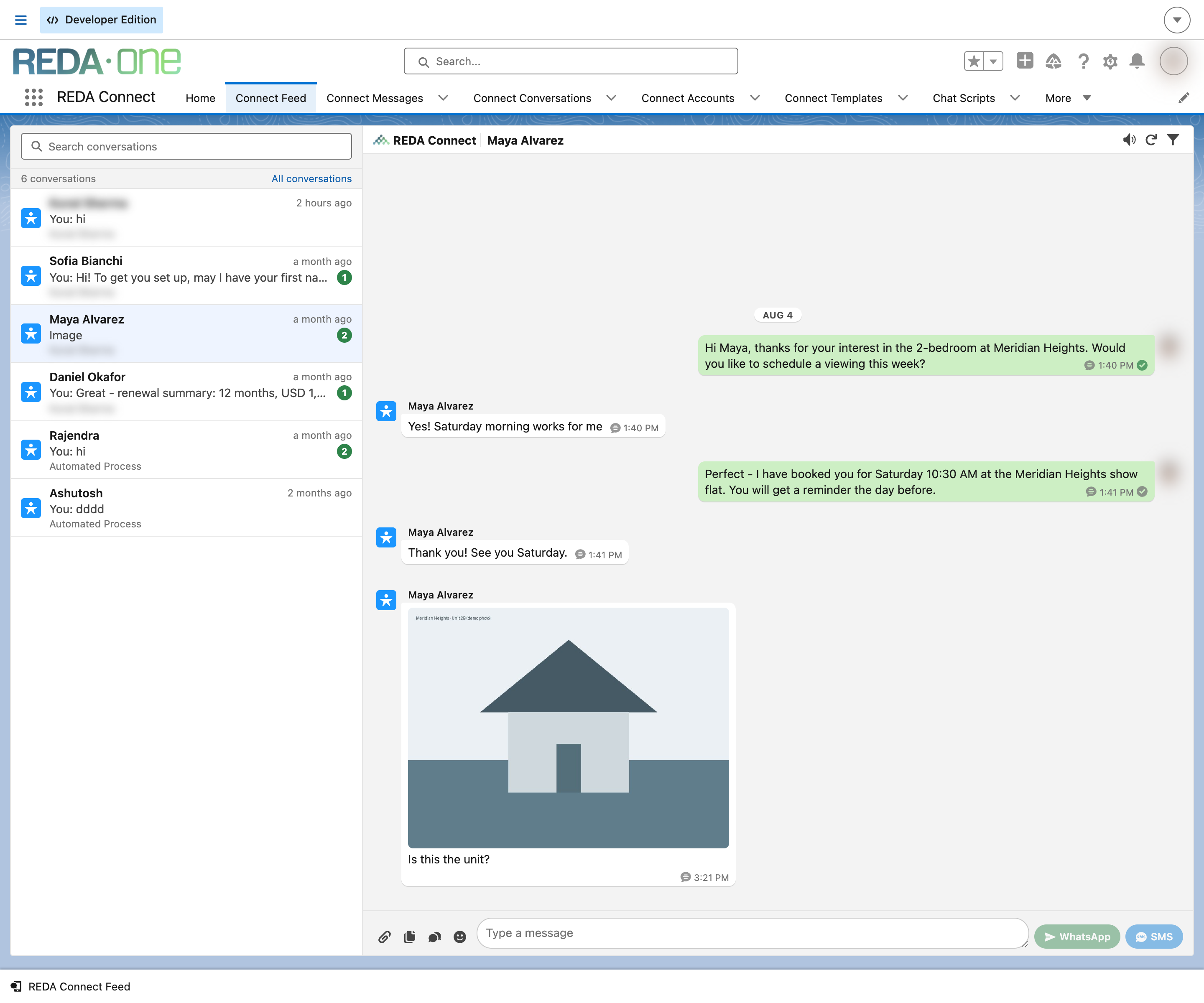This screenshot has width=1204, height=1003.
Task: Focus the global Search field
Action: click(571, 61)
